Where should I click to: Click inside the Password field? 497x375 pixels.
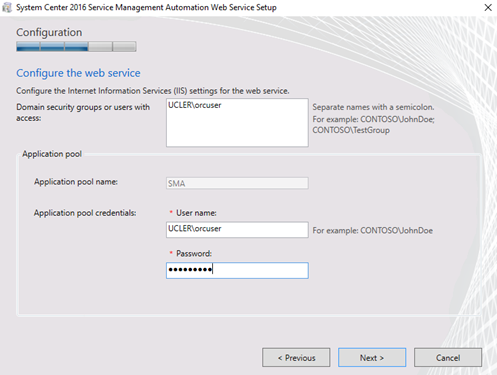pos(237,270)
